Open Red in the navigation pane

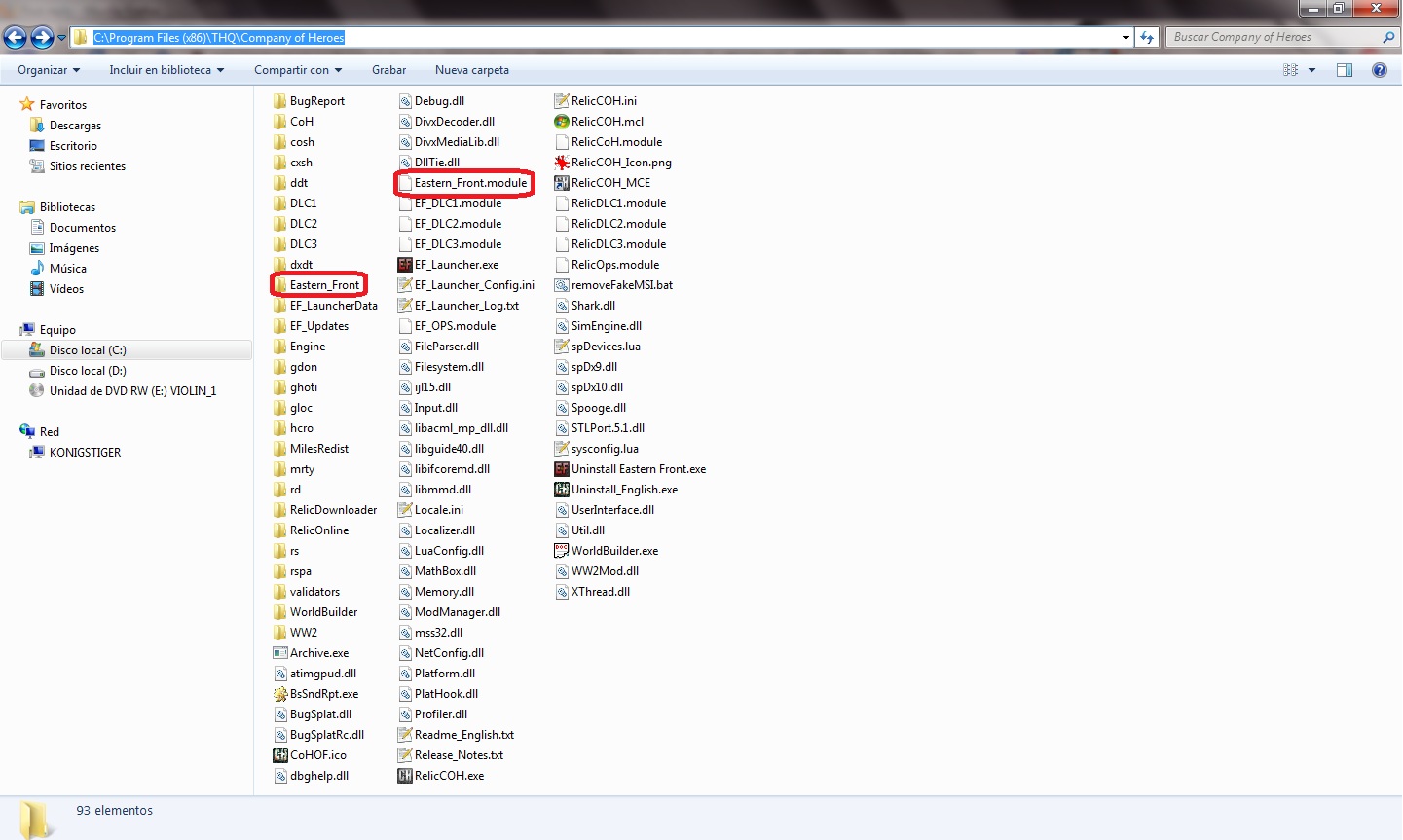pos(50,432)
